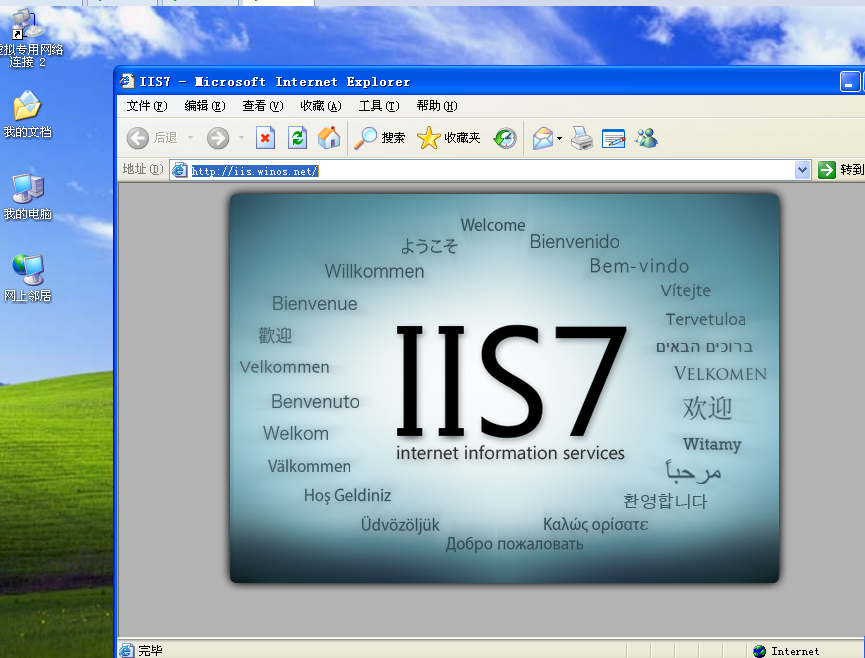The width and height of the screenshot is (865, 658).
Task: Expand the Mail icon dropdown arrow
Action: [x=559, y=138]
